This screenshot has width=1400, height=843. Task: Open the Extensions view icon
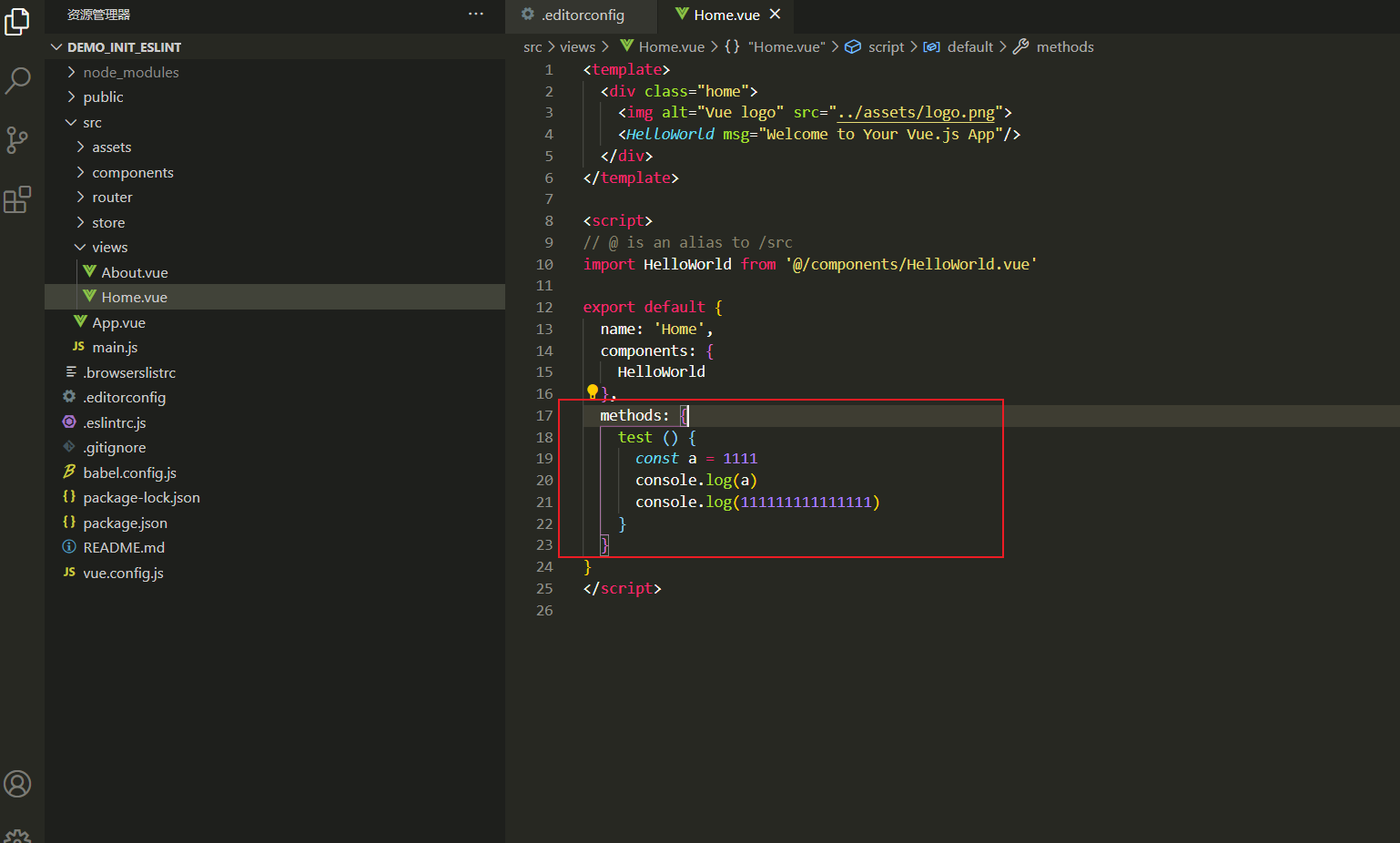pos(17,199)
